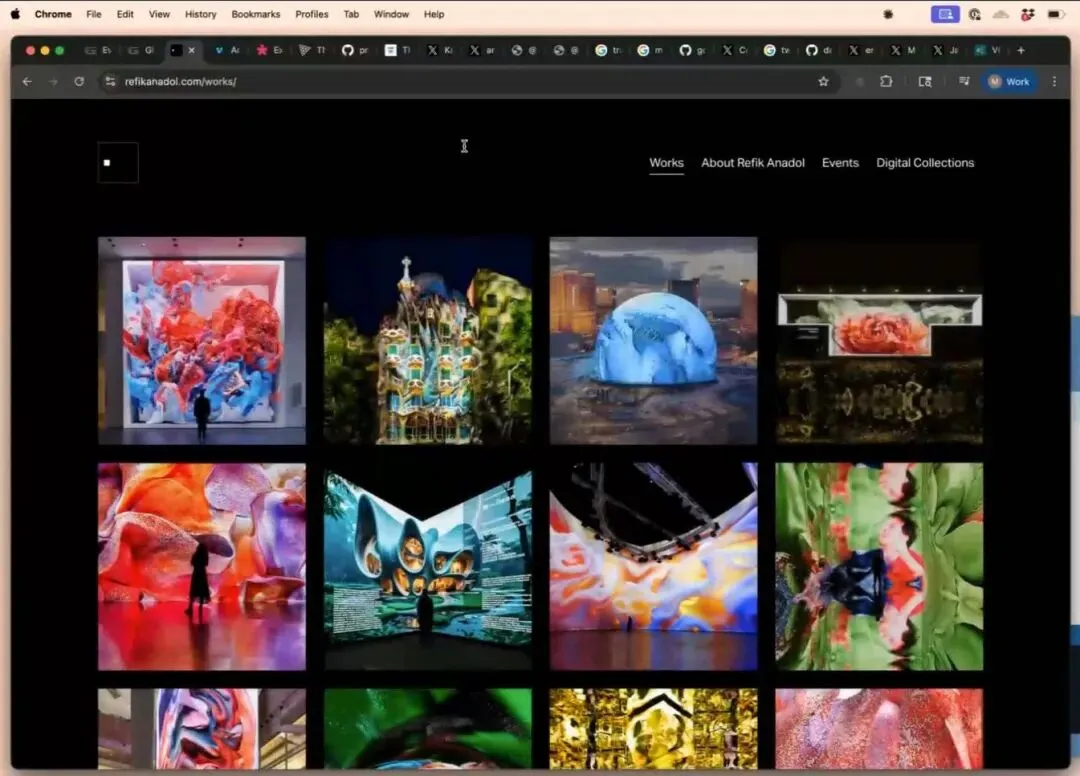1080x776 pixels.
Task: Open the Window menu
Action: [391, 14]
